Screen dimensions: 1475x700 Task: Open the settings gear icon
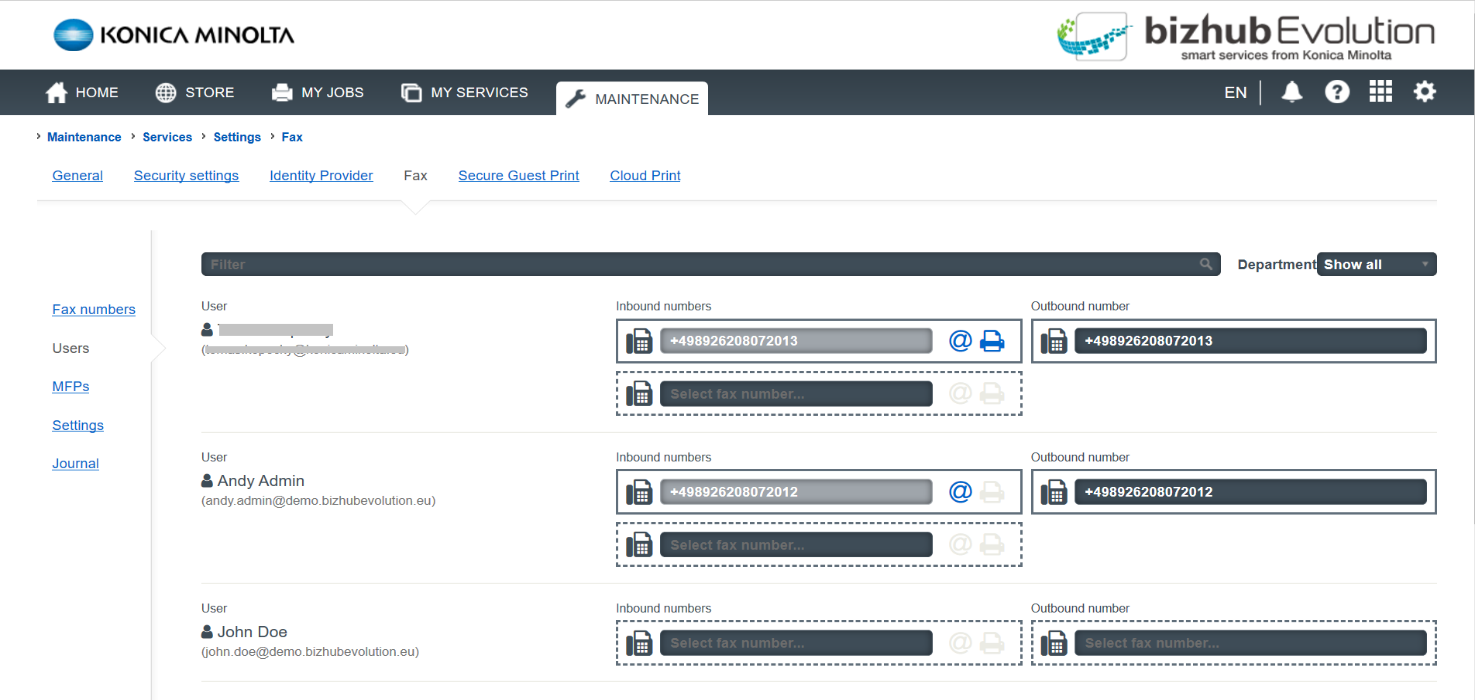click(1425, 92)
